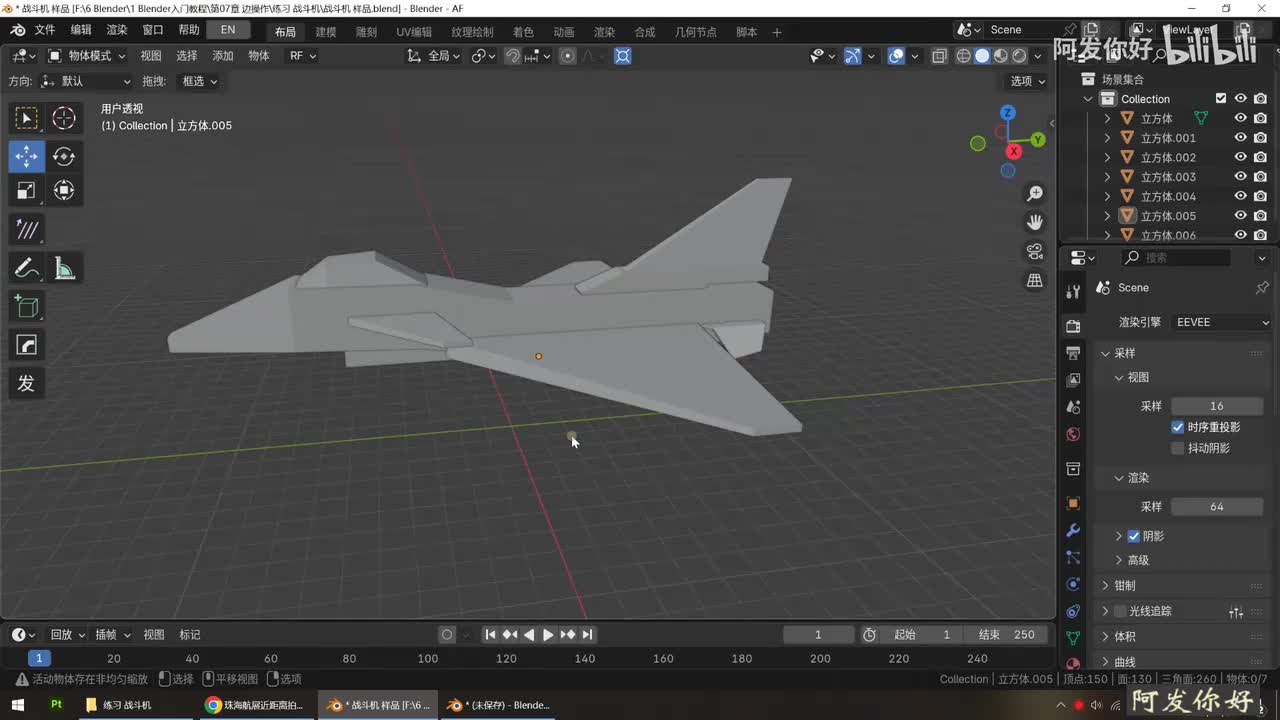1280x720 pixels.
Task: Switch perspective/orthographic with grid gizmo
Action: coord(1035,280)
